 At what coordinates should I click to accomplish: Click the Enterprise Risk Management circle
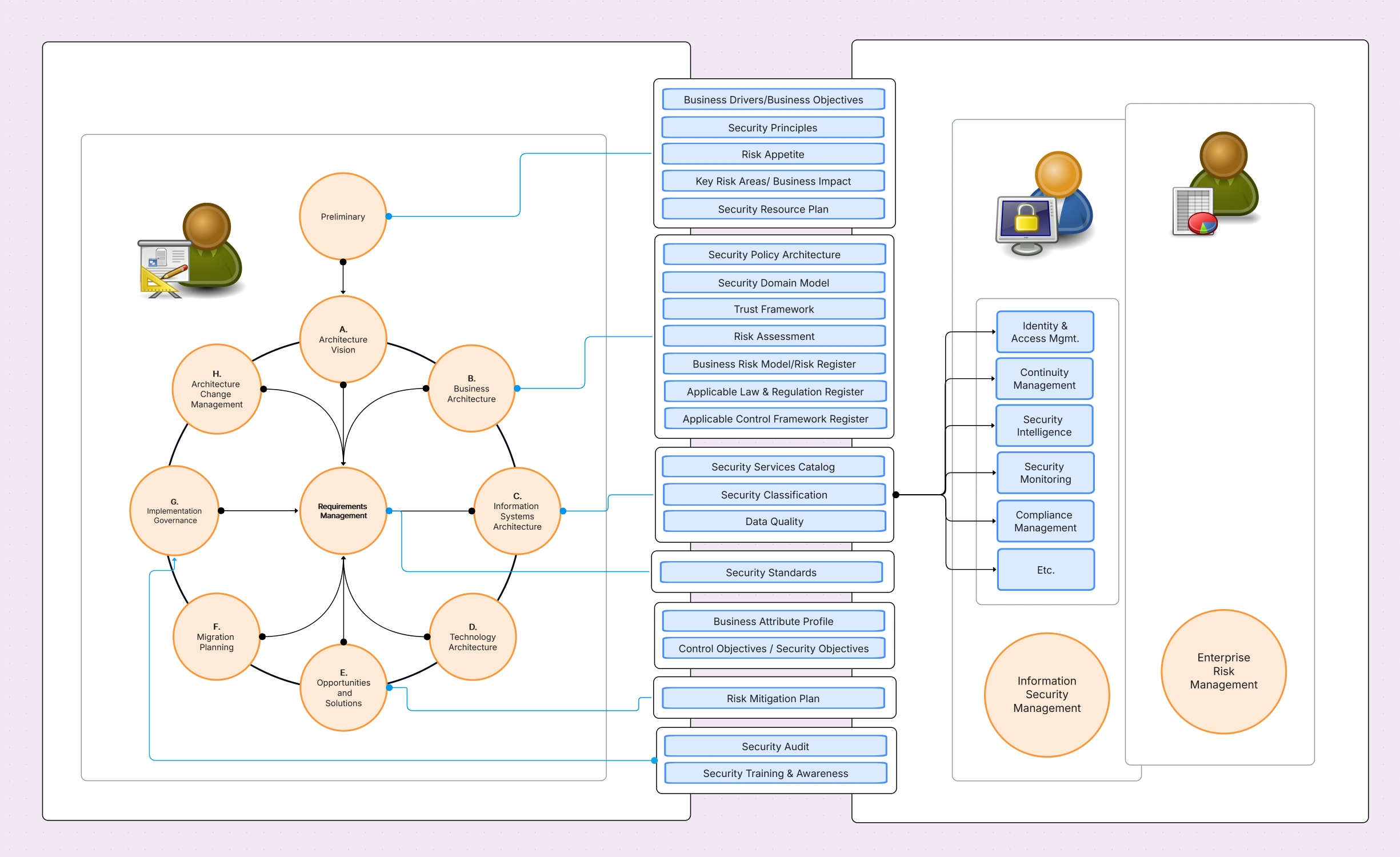[x=1223, y=671]
